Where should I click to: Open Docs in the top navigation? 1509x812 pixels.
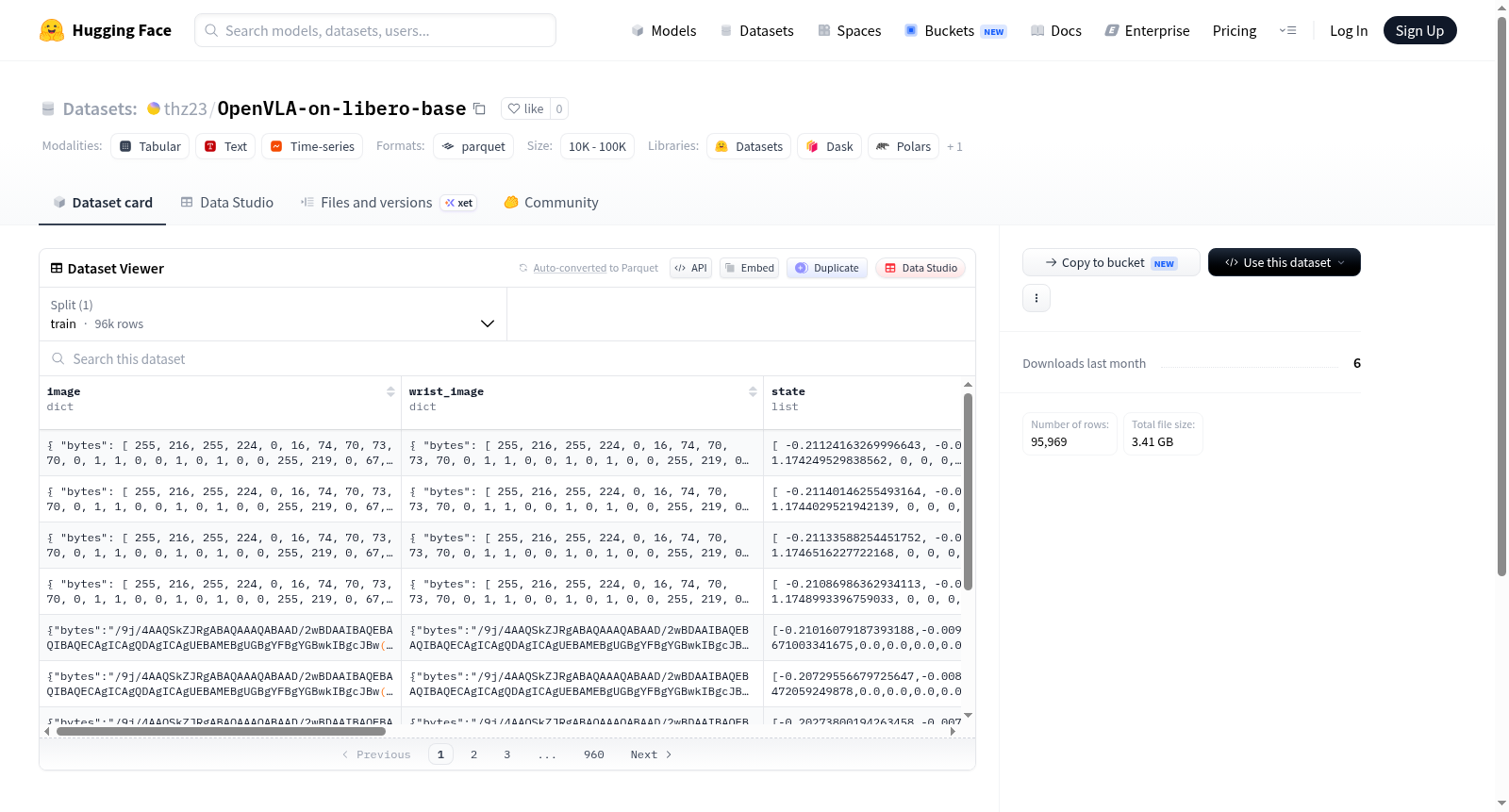[1056, 31]
